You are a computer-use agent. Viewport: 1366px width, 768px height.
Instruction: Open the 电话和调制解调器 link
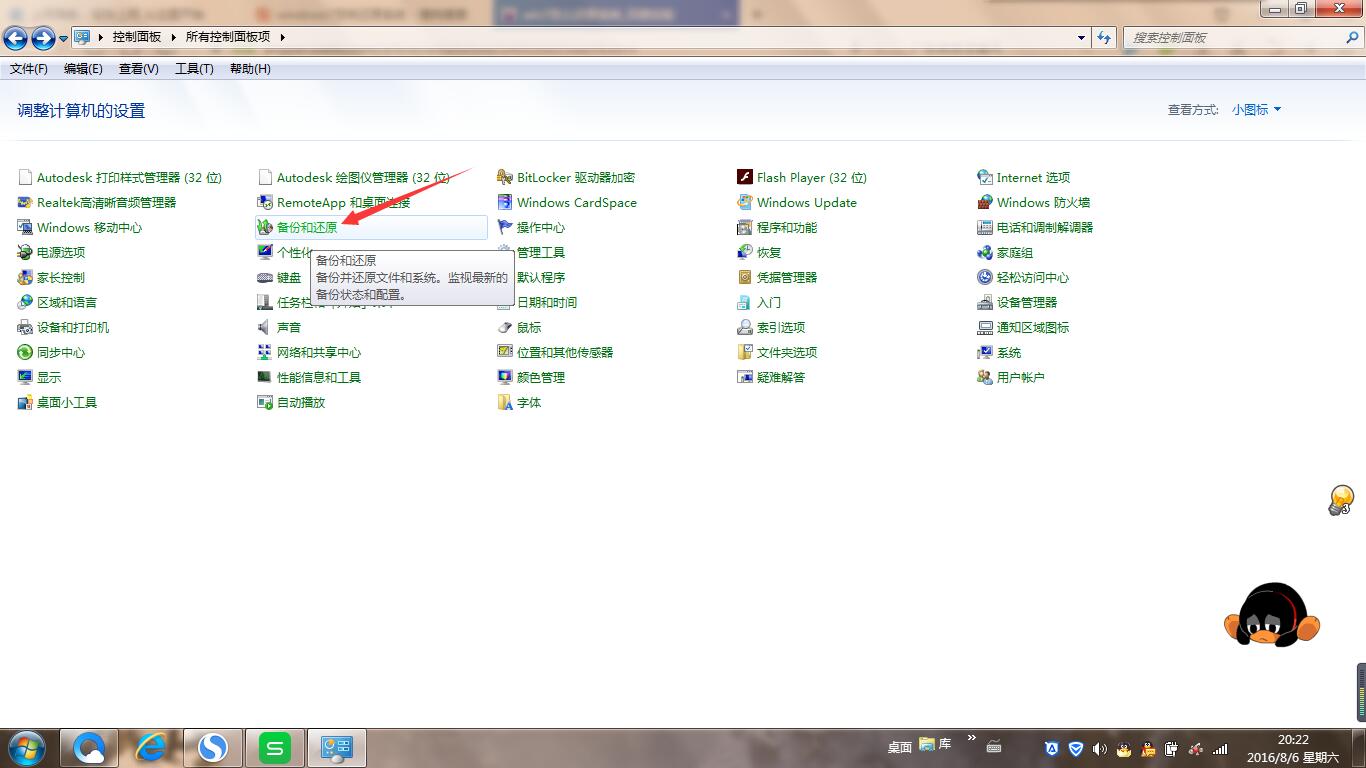point(1045,227)
